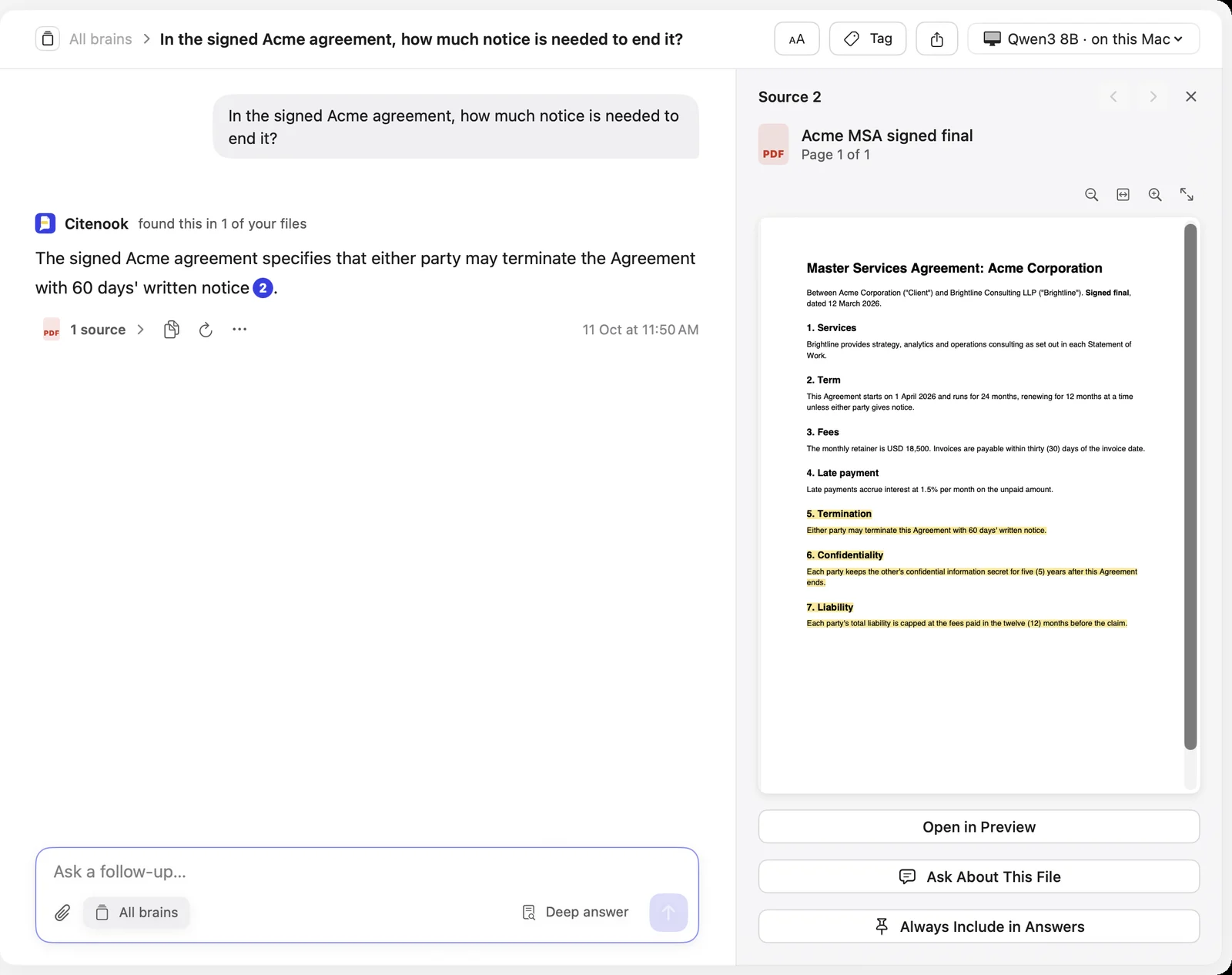Fit the PDF to width
This screenshot has height=975, width=1232.
(1123, 195)
